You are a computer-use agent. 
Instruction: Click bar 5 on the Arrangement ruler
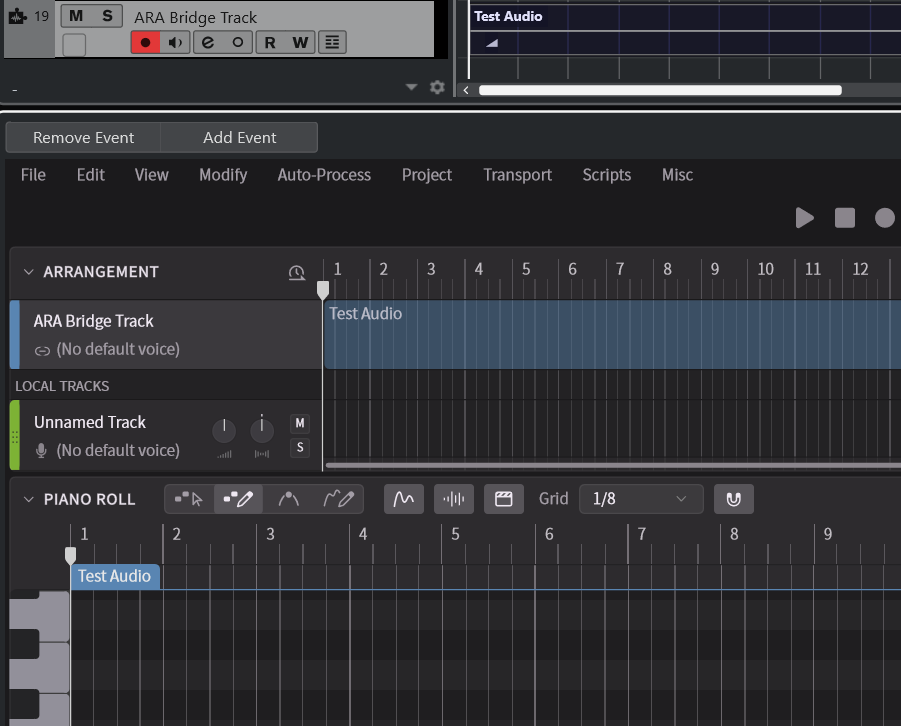pos(526,269)
